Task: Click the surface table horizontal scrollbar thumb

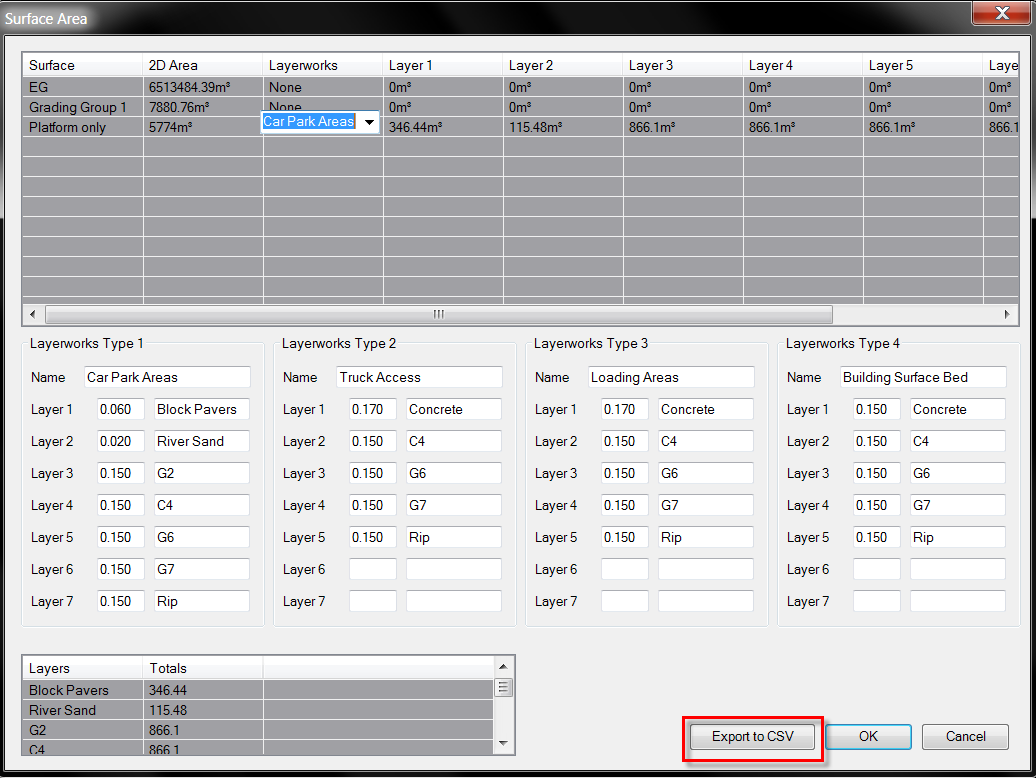Action: [x=439, y=314]
